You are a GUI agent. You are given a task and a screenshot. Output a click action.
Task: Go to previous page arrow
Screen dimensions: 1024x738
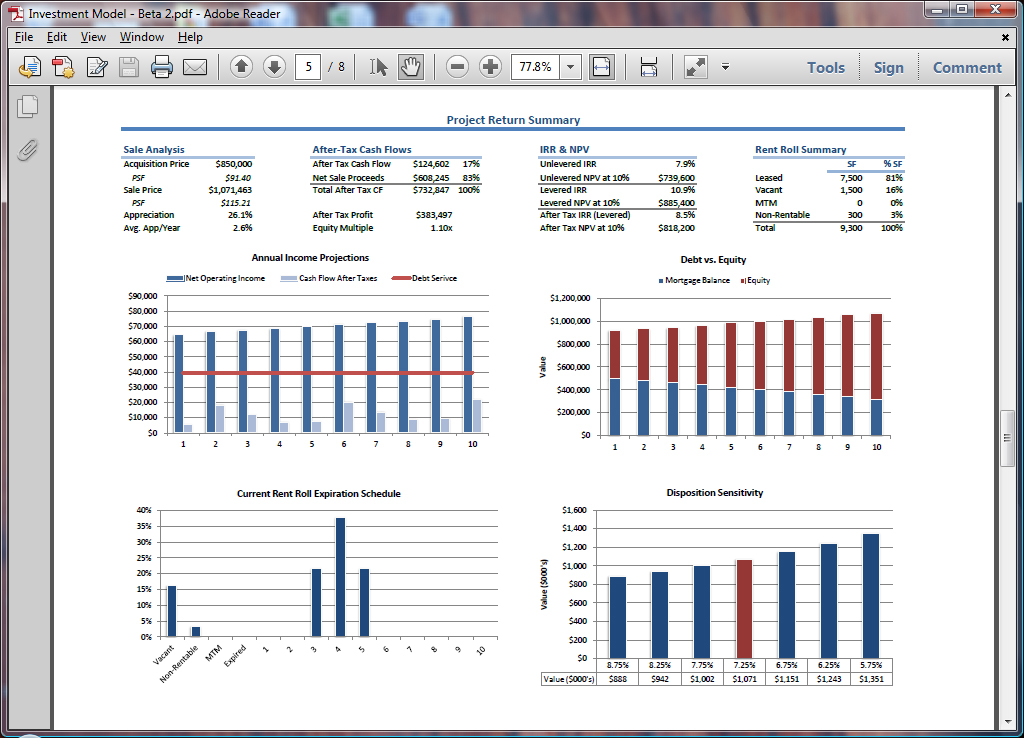click(242, 66)
